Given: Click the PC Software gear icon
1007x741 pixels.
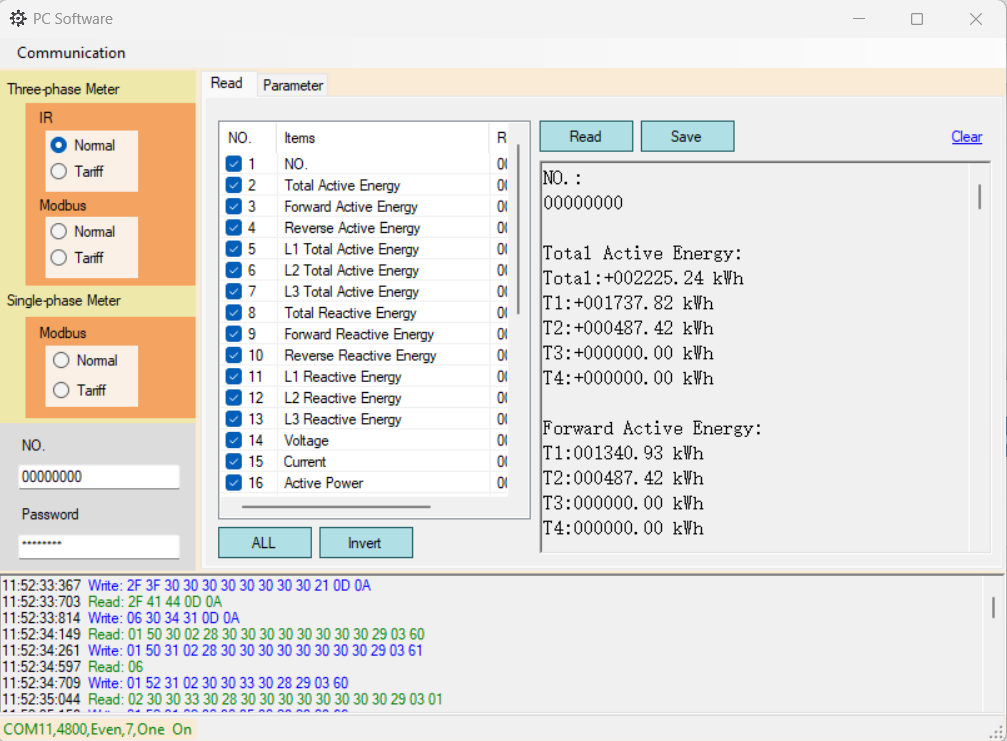Looking at the screenshot, I should [x=18, y=18].
